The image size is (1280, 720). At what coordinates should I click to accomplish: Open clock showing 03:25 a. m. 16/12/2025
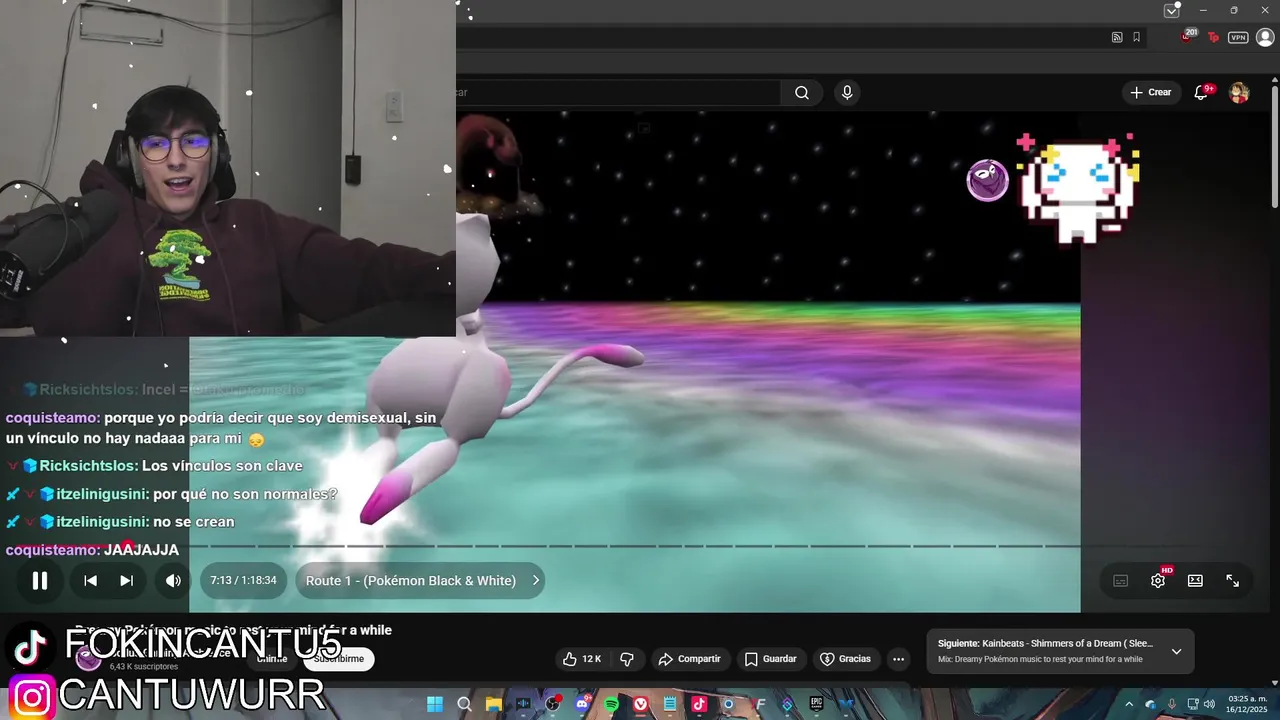point(1247,704)
